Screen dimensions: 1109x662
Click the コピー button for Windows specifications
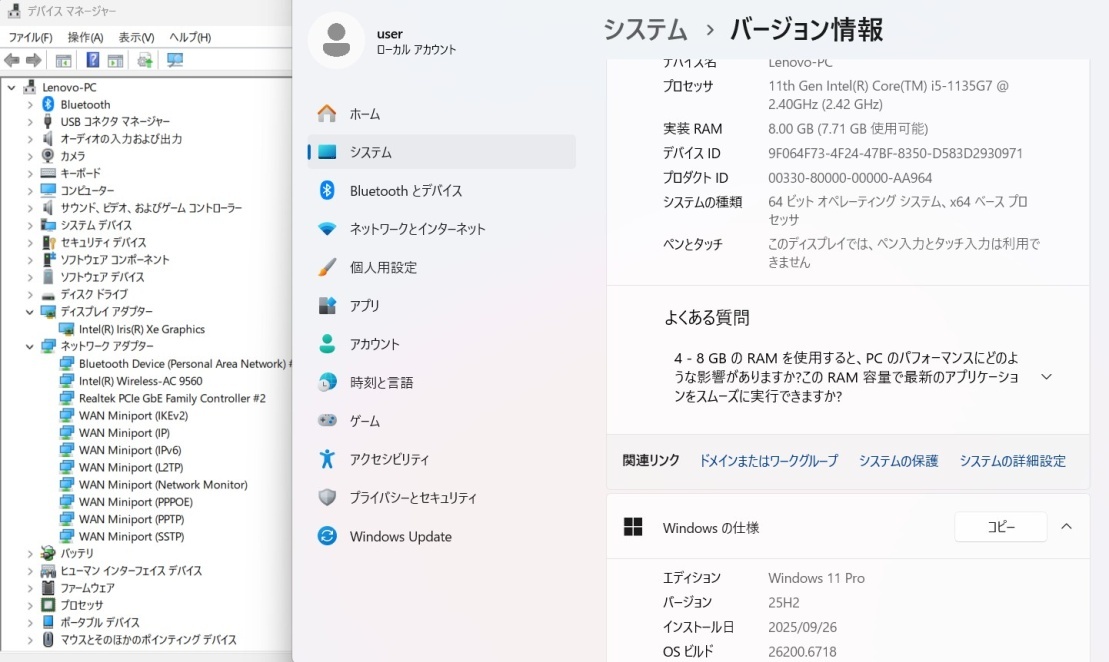(1000, 526)
